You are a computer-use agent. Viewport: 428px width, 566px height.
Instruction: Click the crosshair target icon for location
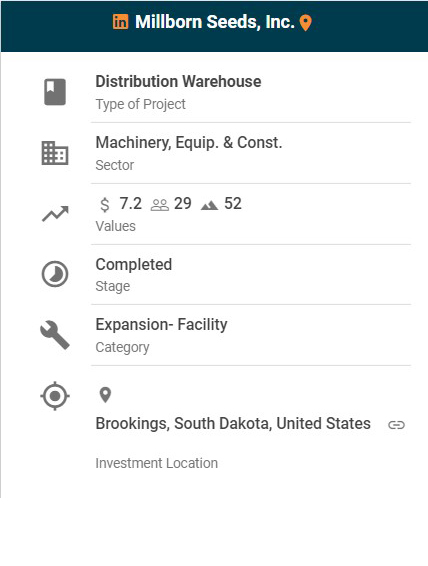tap(55, 396)
